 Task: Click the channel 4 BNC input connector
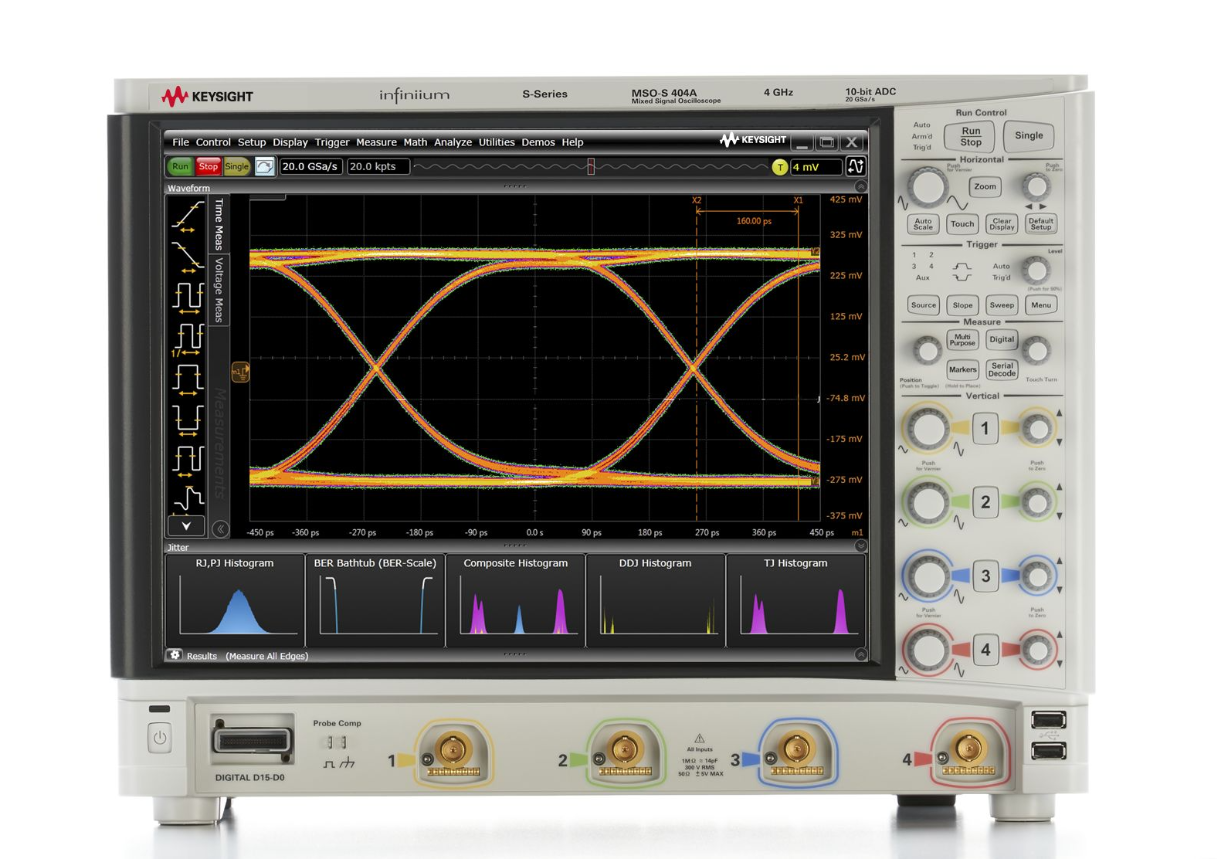point(967,748)
